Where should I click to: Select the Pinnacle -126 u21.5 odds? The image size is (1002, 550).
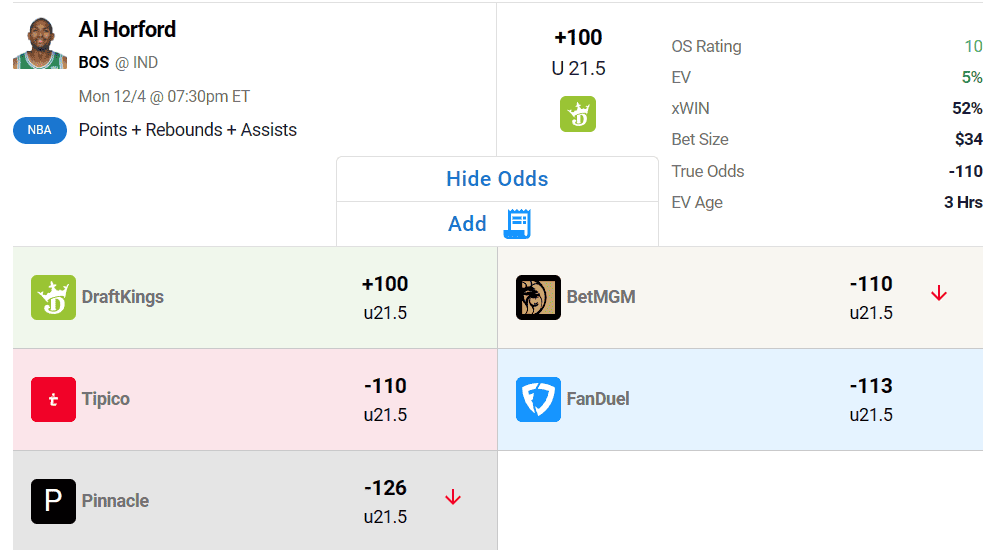255,501
